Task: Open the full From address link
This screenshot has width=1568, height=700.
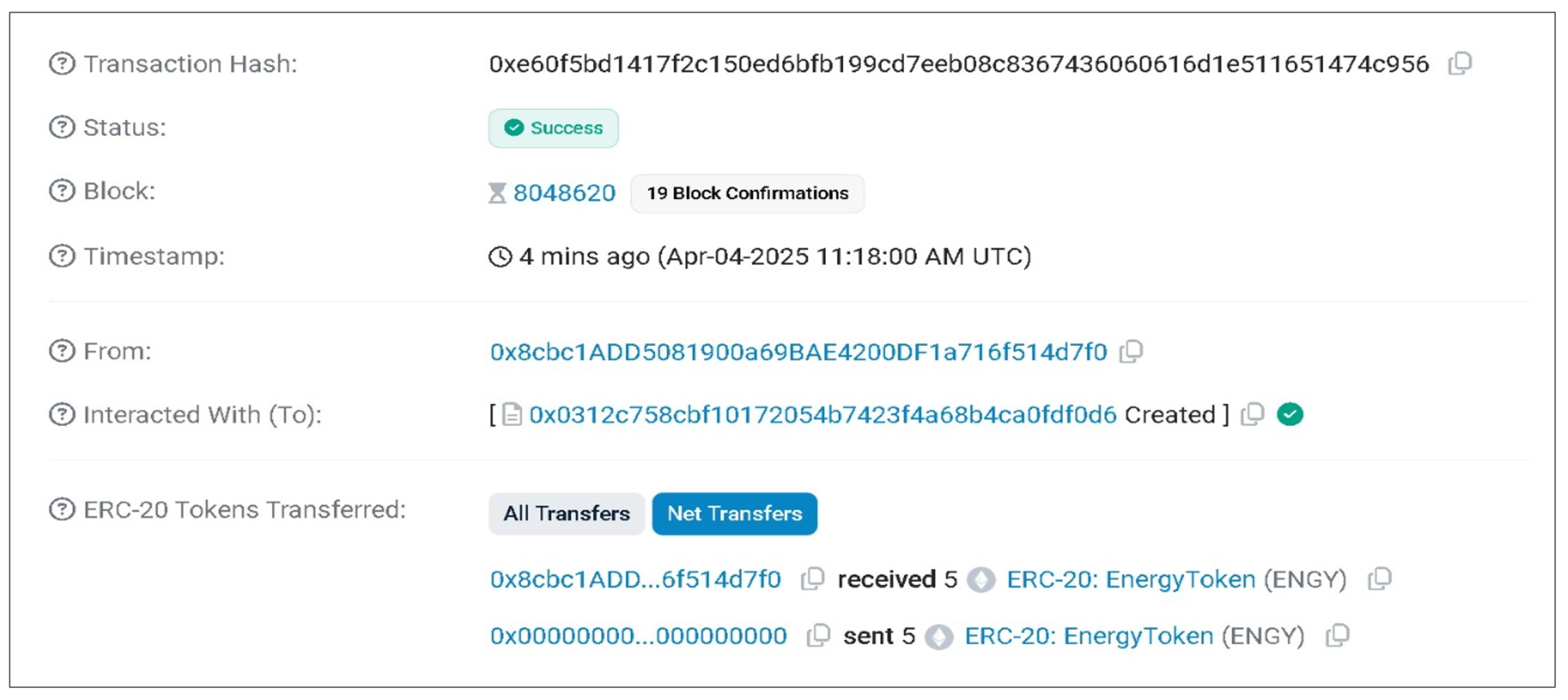Action: click(x=798, y=352)
